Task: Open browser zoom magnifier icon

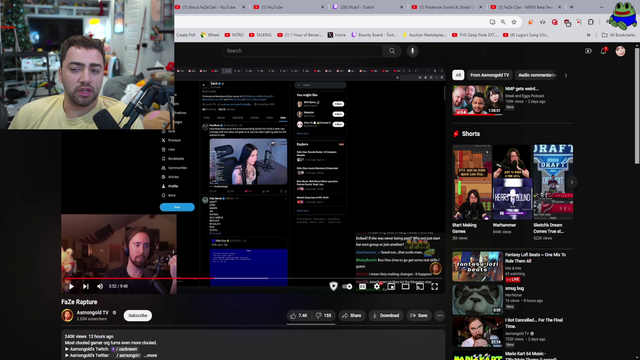Action: (503, 22)
